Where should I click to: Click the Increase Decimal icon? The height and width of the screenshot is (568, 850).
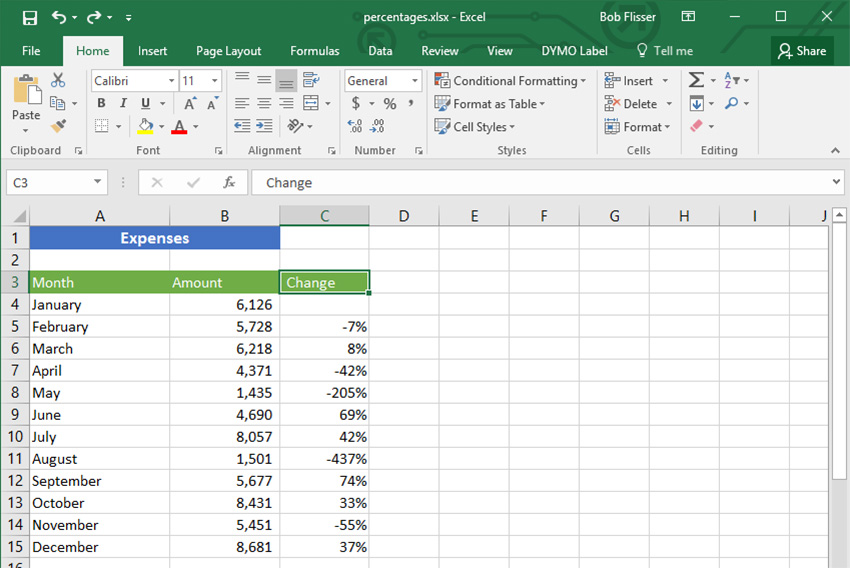(355, 126)
